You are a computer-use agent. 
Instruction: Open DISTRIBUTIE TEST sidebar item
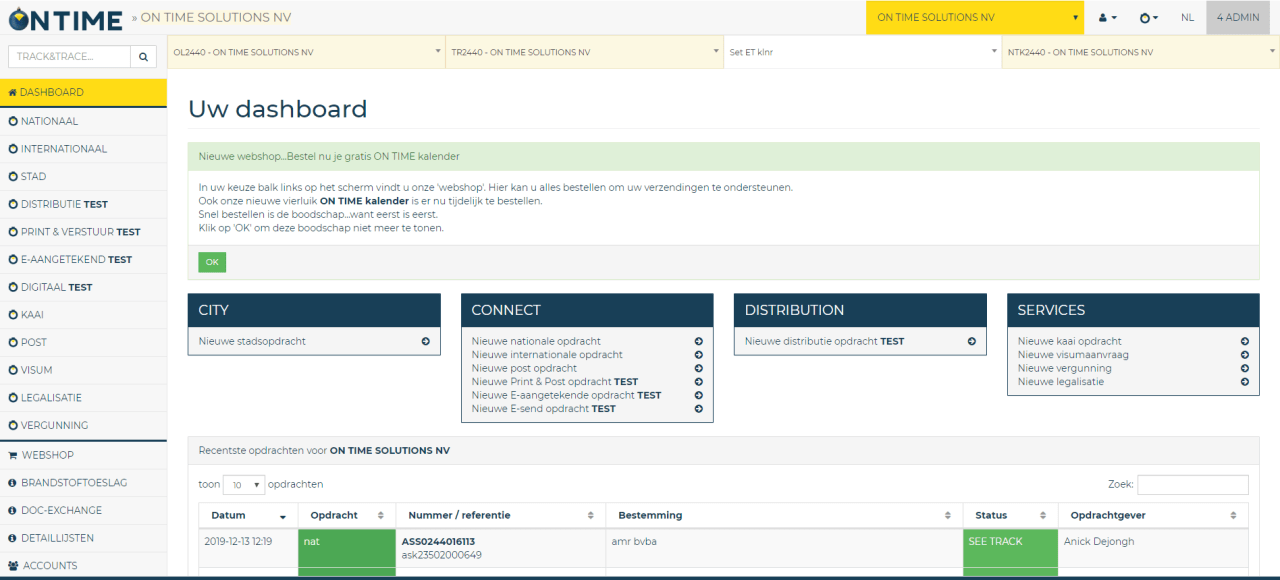point(83,204)
